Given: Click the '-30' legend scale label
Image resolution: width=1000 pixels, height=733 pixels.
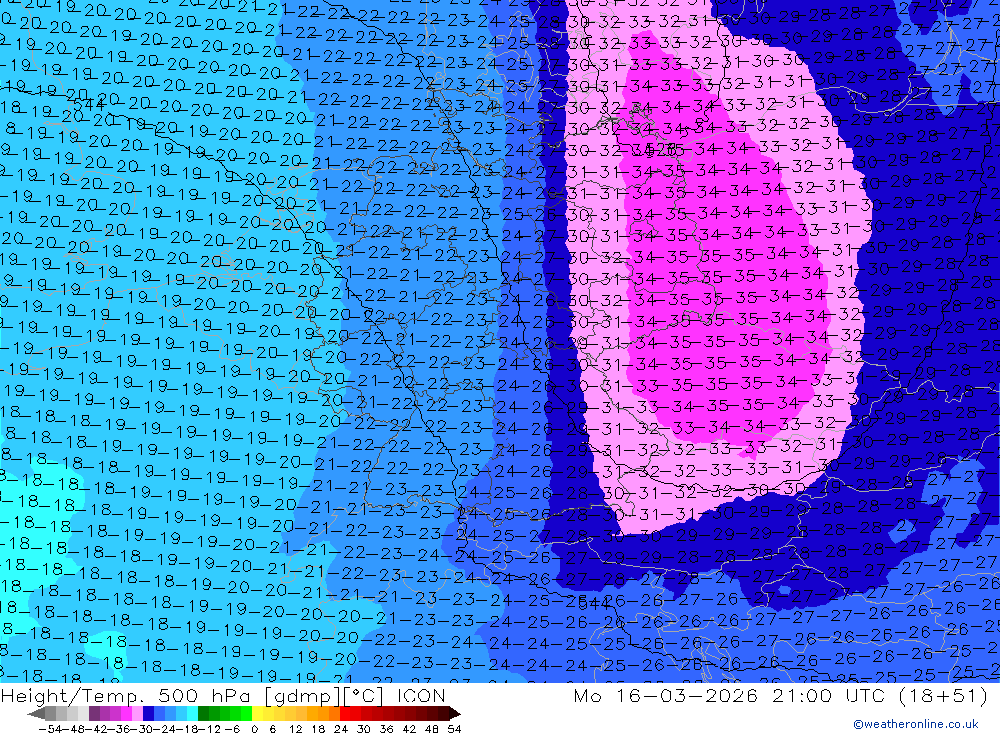Looking at the screenshot, I should 142,729.
